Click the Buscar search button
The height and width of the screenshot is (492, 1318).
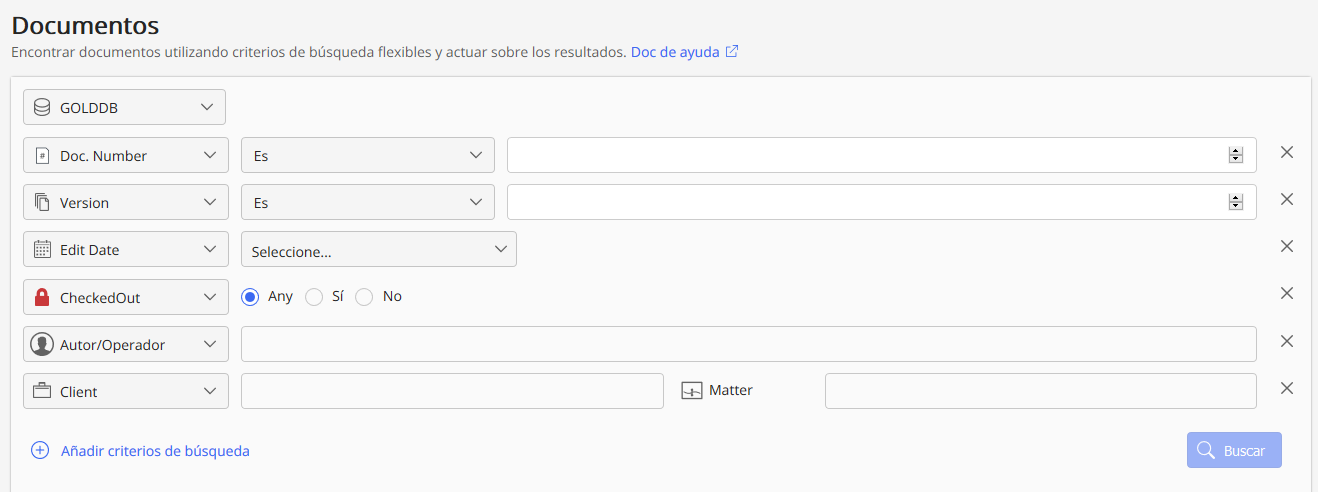tap(1234, 450)
